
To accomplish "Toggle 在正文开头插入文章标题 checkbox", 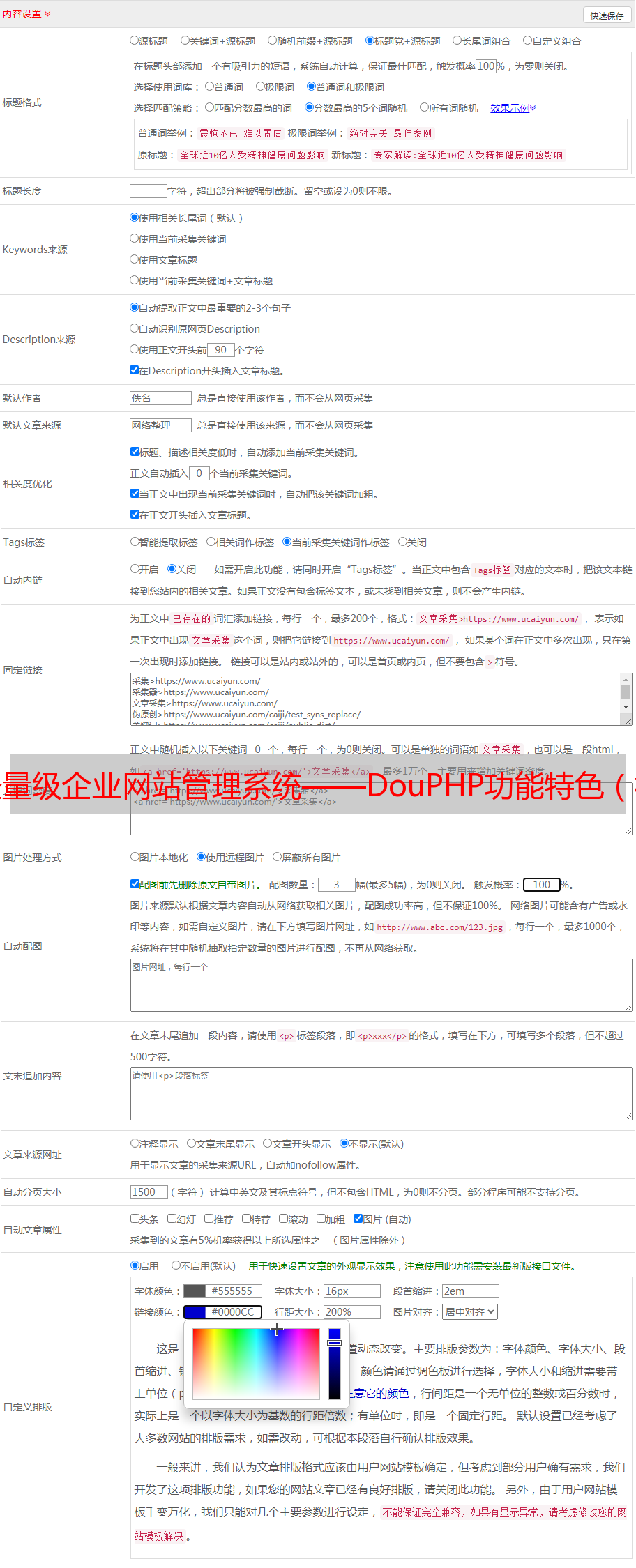I will 135,515.
